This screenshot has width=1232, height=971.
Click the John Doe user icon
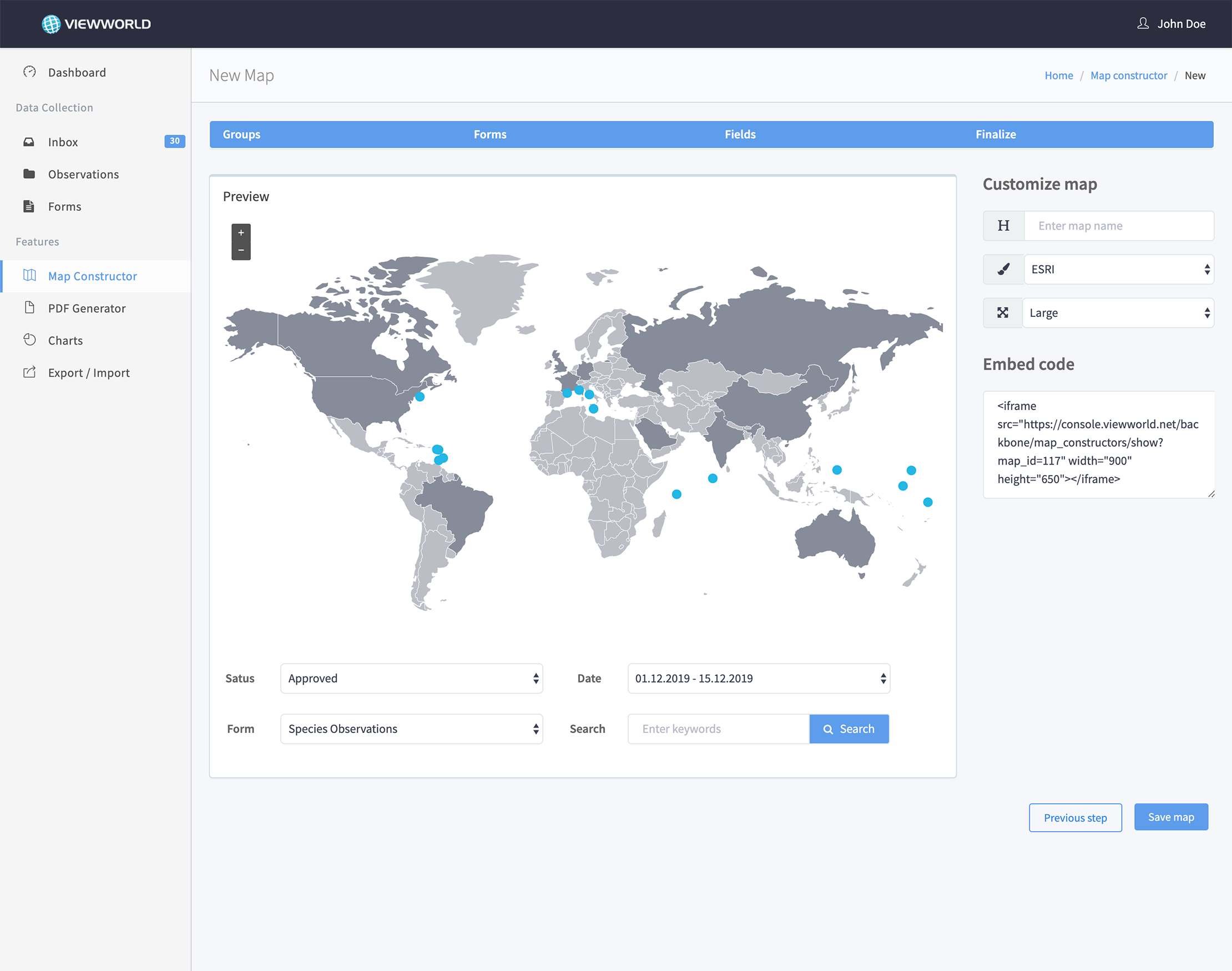(x=1143, y=23)
